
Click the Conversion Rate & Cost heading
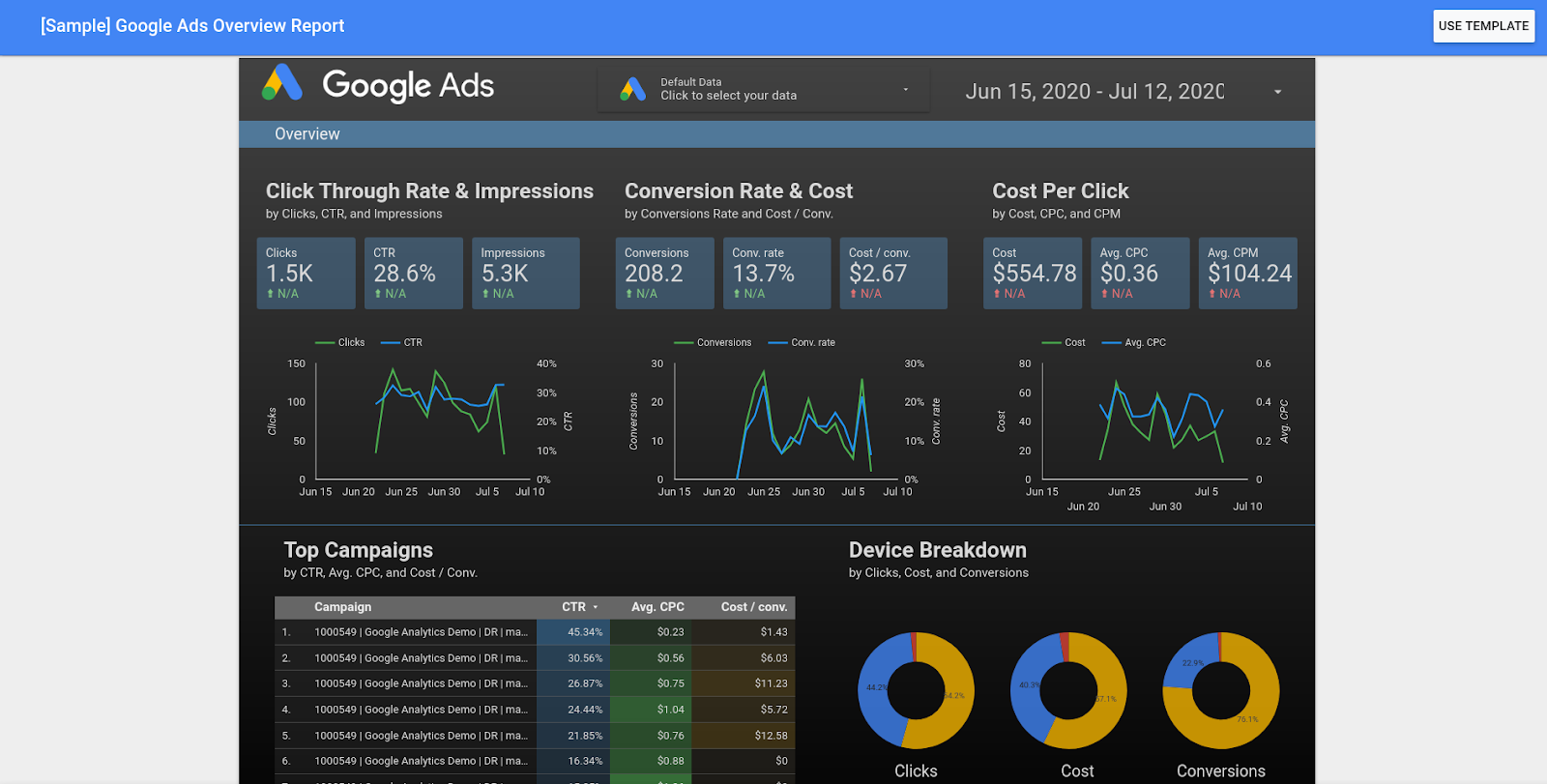click(739, 191)
